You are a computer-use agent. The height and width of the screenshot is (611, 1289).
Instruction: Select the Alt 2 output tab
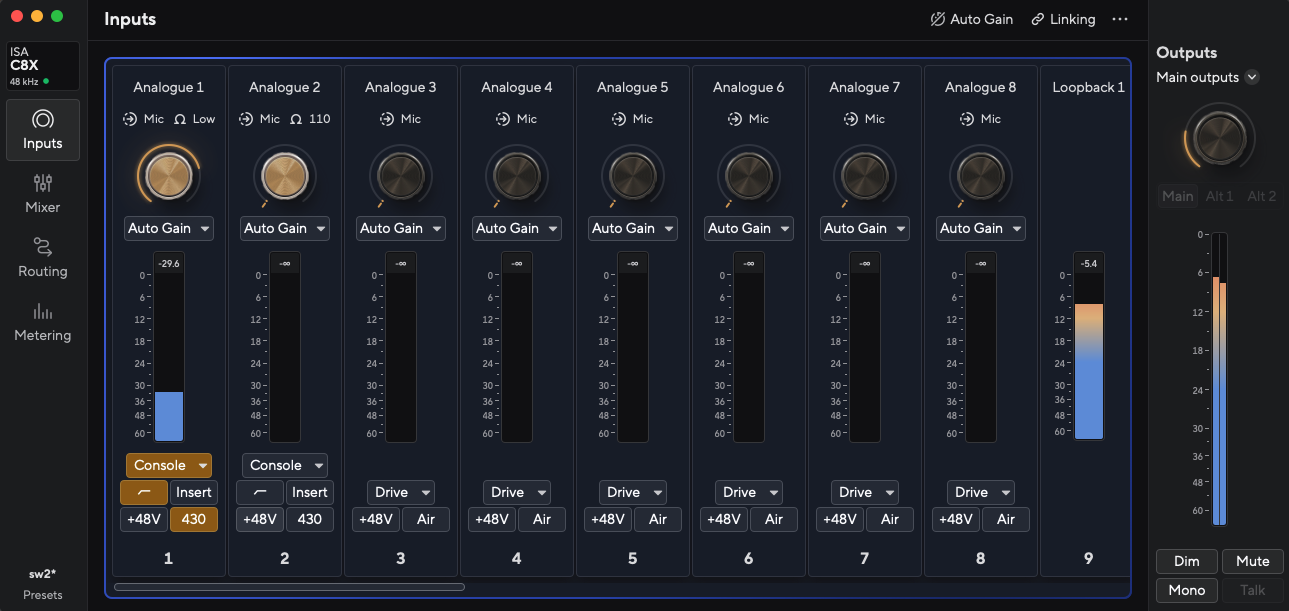tap(1261, 196)
